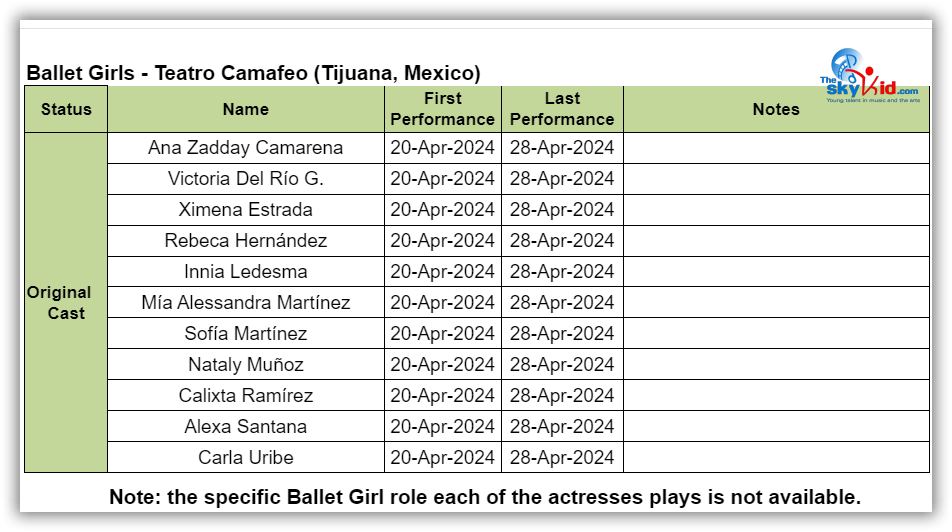Click the Alexa Santana name cell
The height and width of the screenshot is (532, 952).
[x=246, y=426]
